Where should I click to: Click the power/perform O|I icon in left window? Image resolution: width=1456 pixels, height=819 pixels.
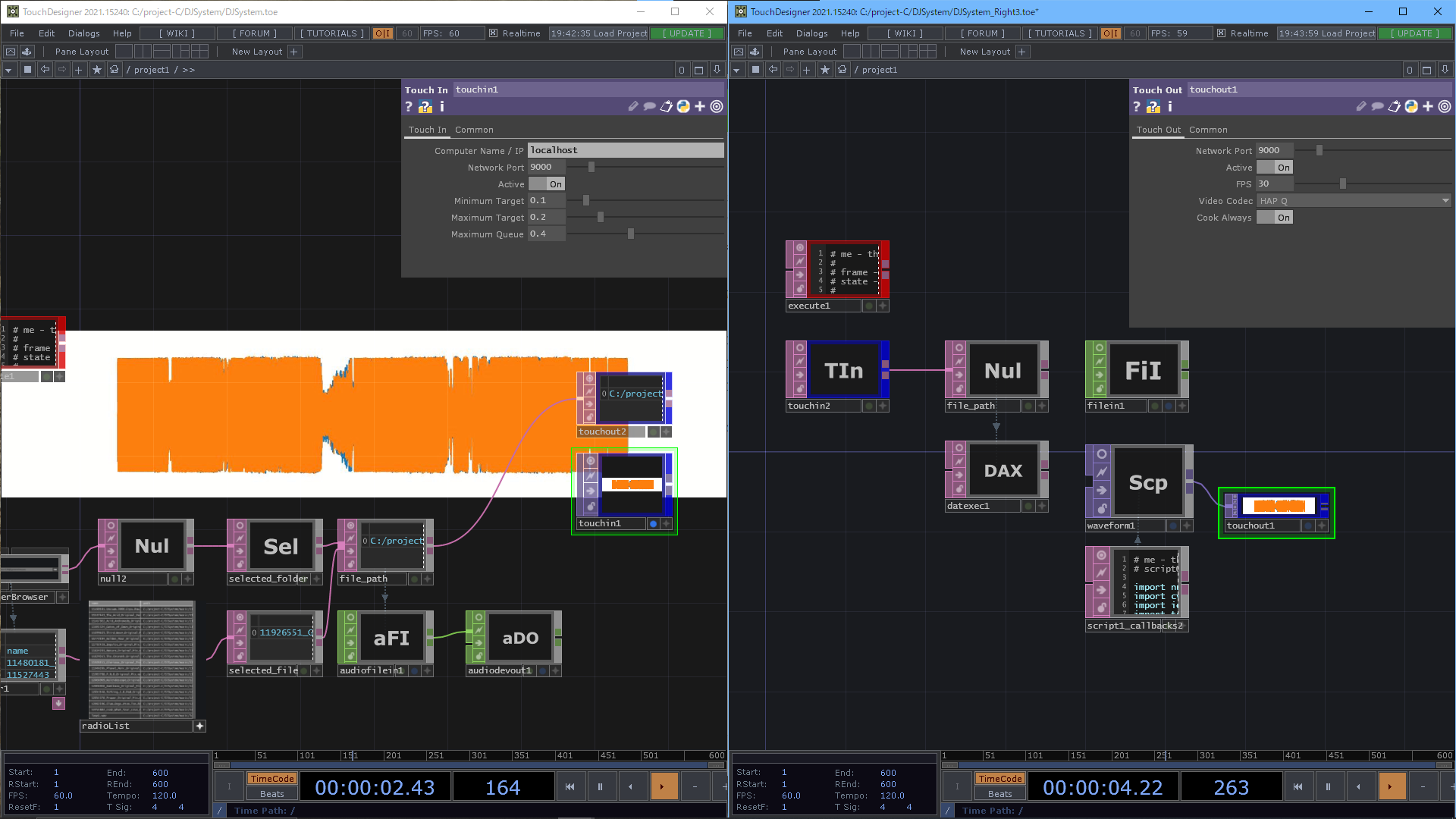pos(383,33)
